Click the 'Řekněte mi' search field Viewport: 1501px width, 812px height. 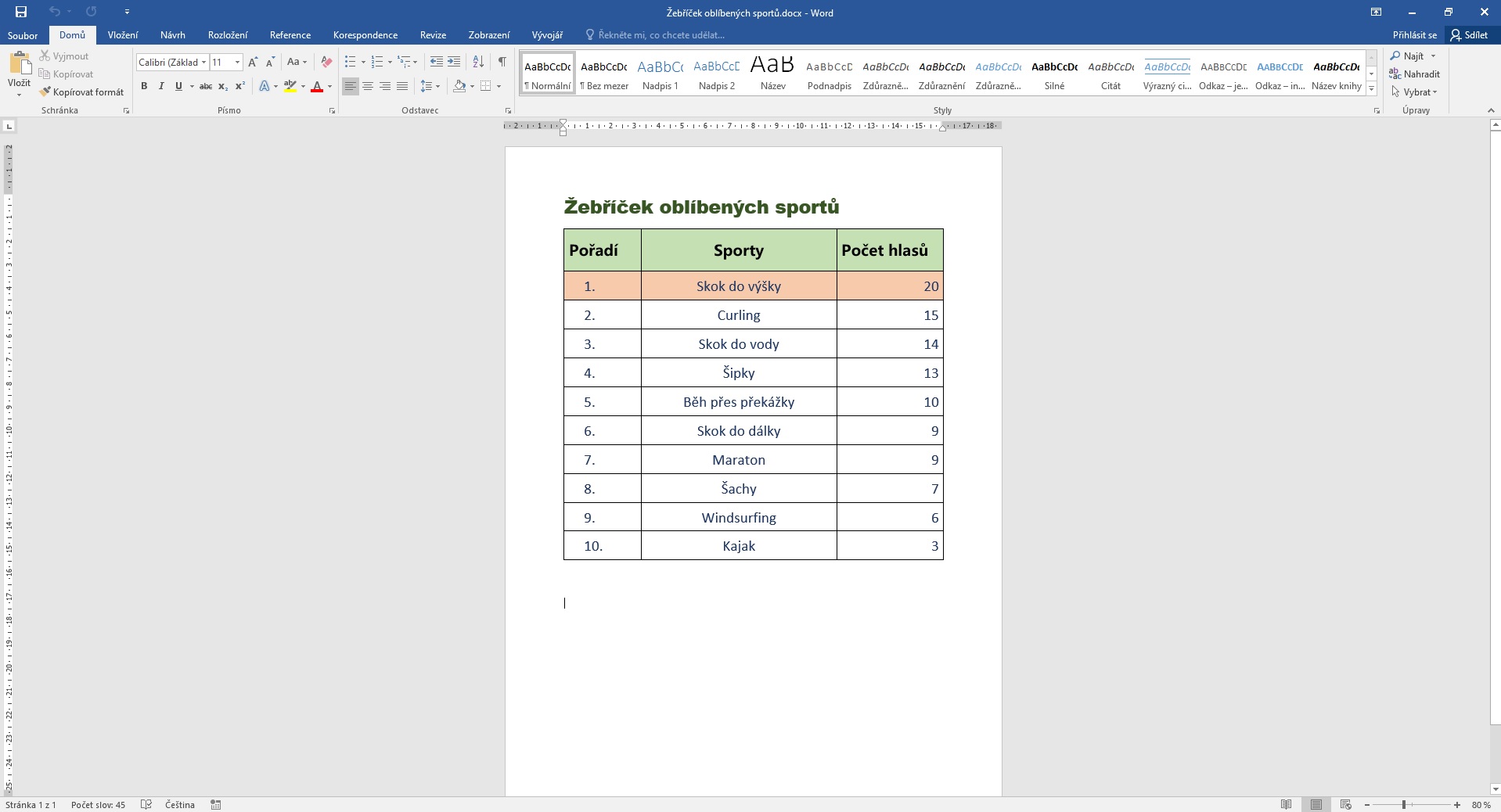[661, 35]
